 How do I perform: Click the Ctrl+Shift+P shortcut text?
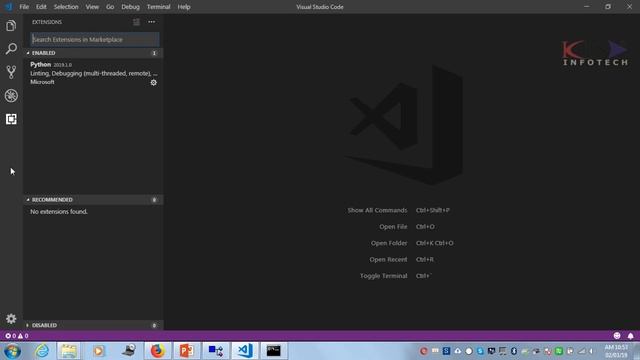[x=433, y=210]
